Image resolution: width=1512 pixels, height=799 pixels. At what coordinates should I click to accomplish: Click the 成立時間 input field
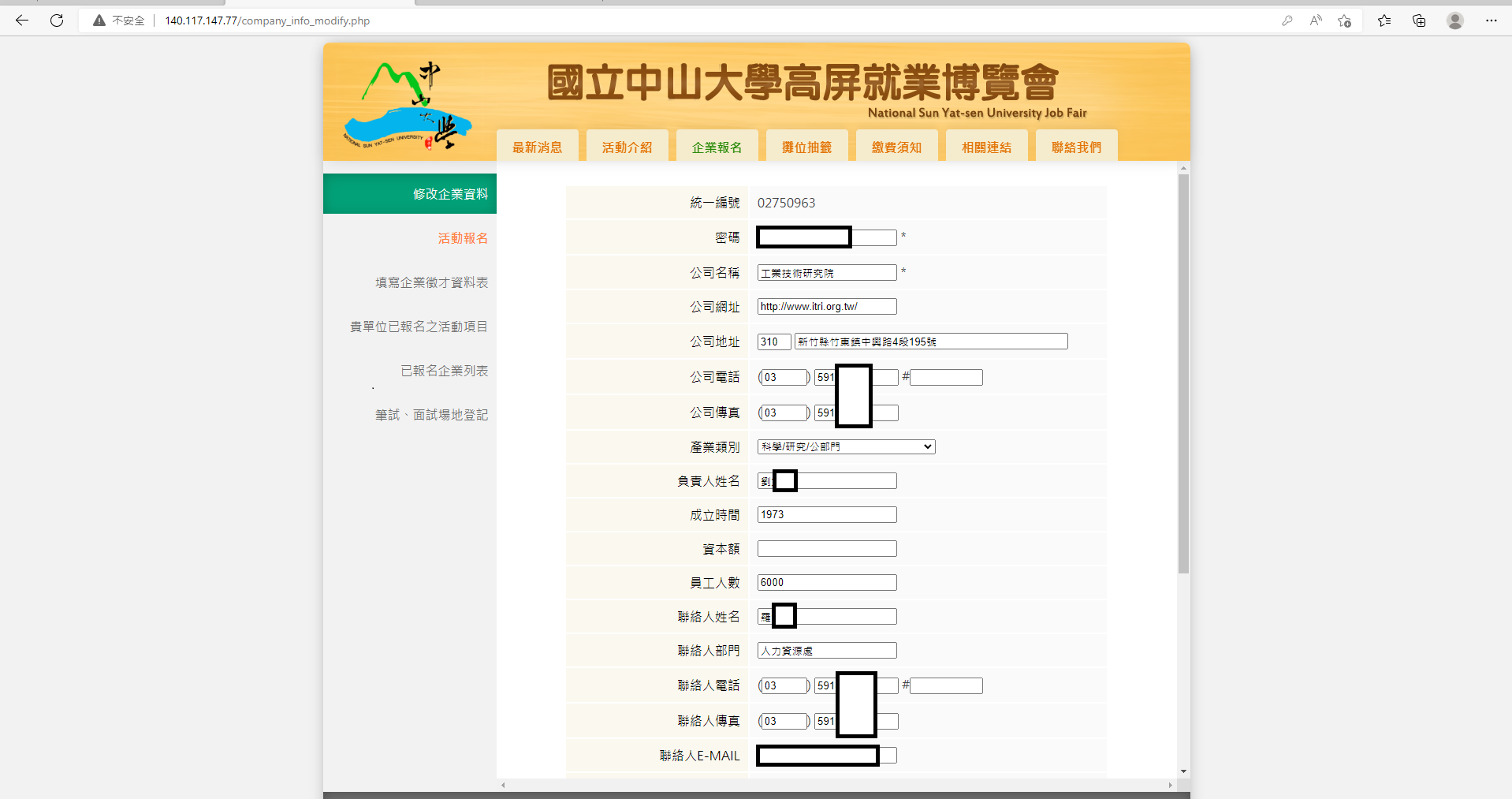coord(827,515)
